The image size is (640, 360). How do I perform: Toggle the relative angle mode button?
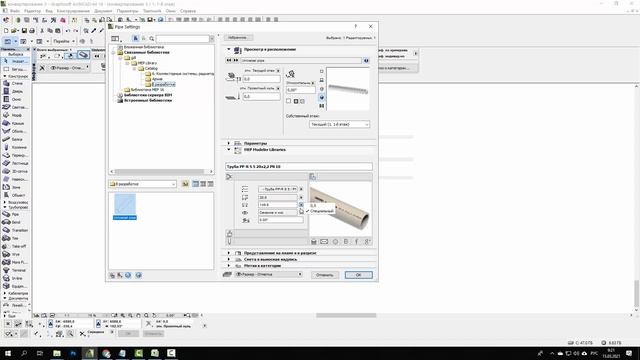313,83
